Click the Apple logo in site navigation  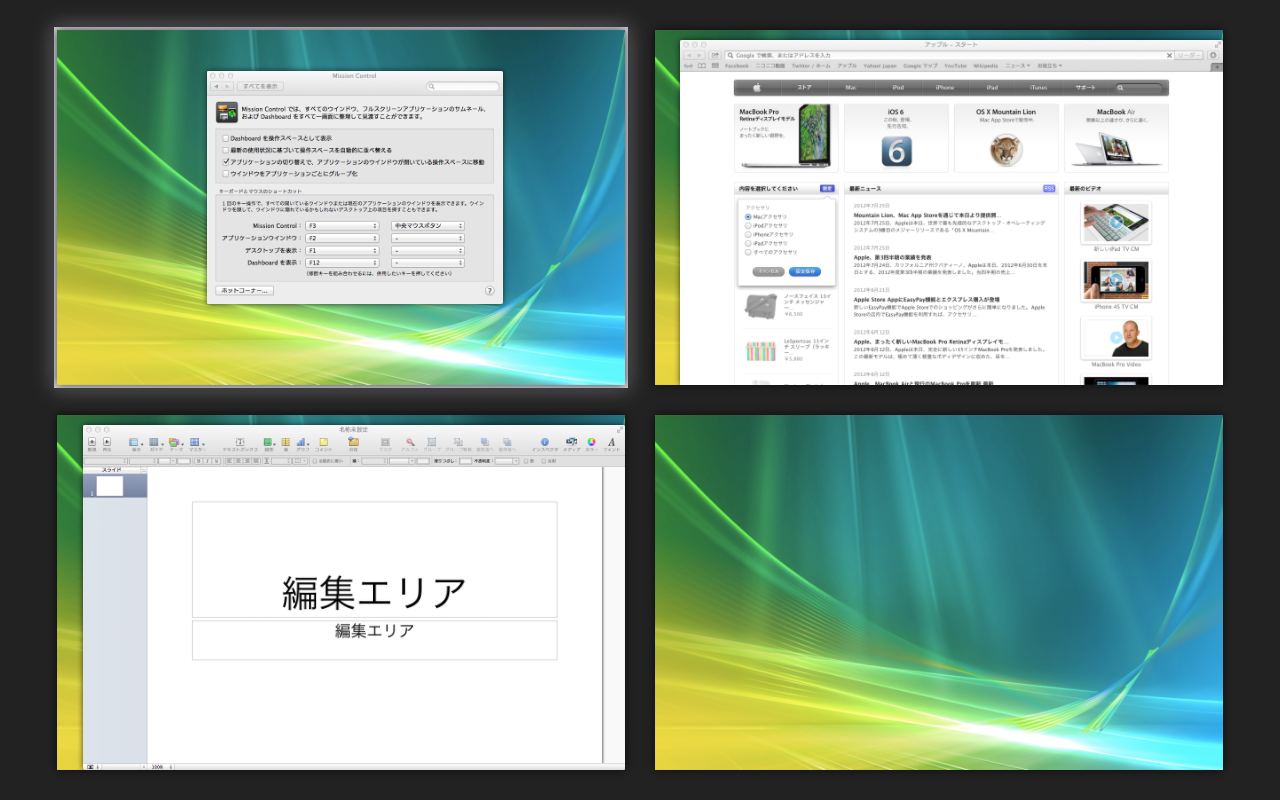pos(757,88)
